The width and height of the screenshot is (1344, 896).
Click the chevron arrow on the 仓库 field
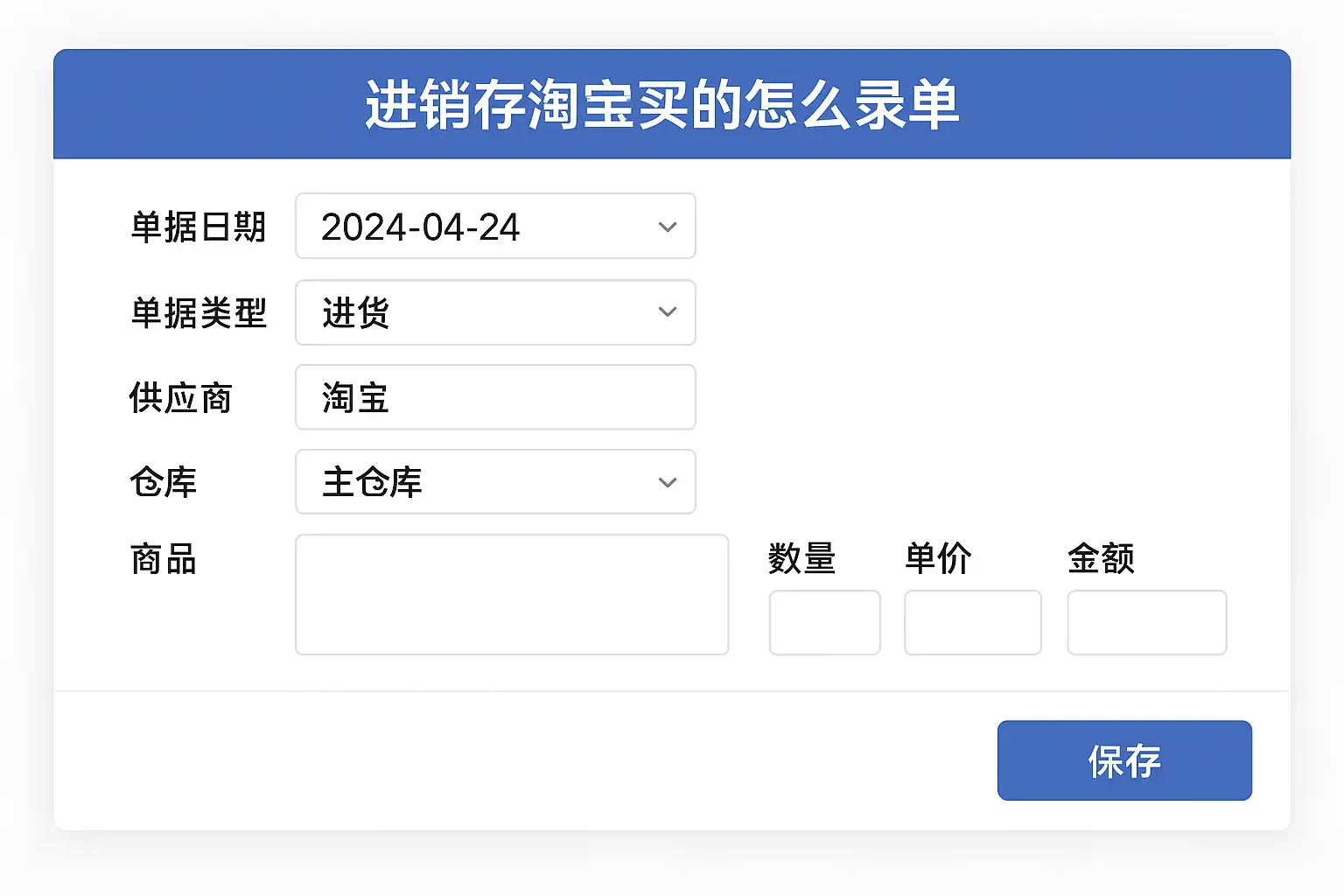tap(668, 482)
